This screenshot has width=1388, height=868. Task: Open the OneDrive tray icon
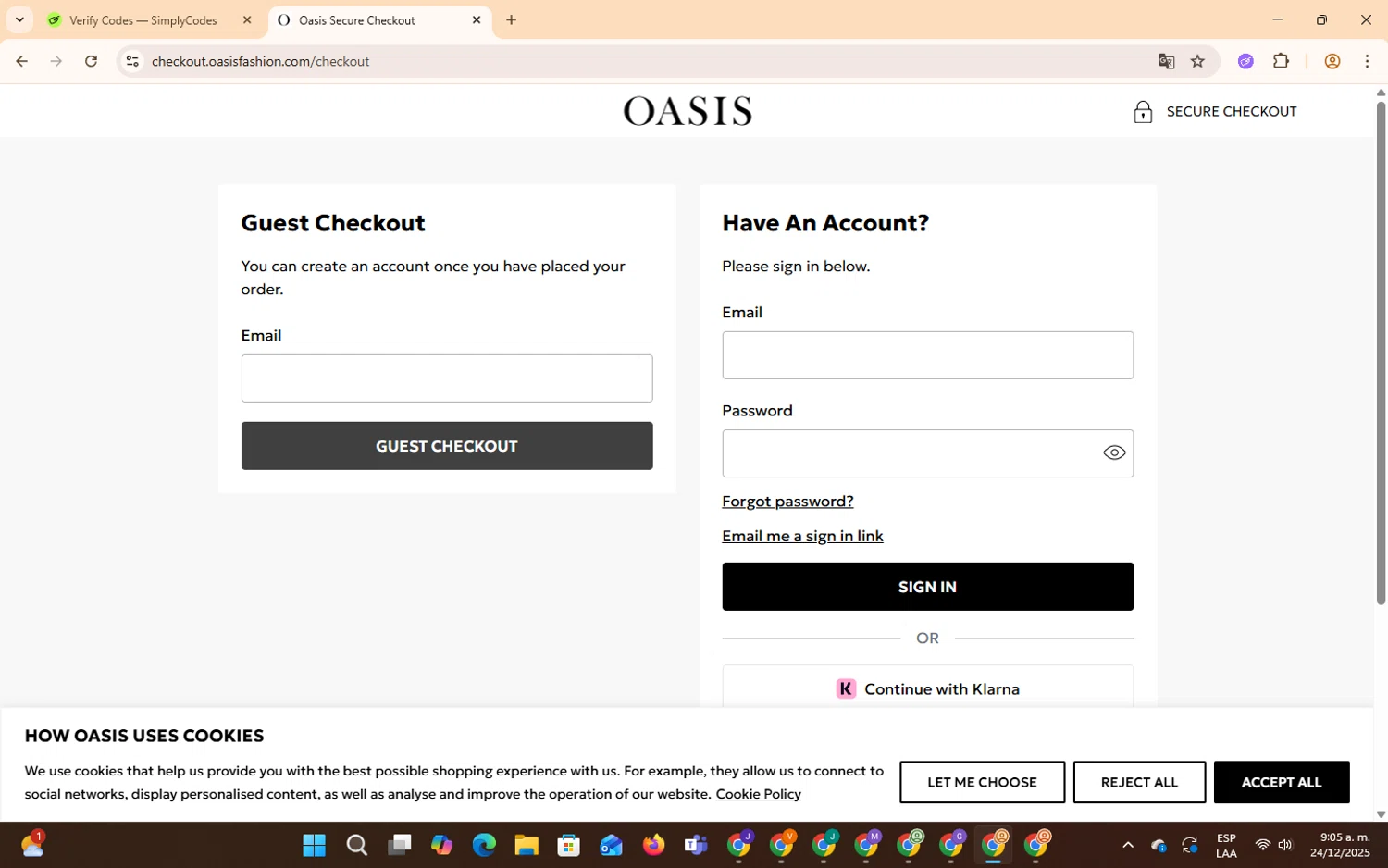click(1159, 845)
